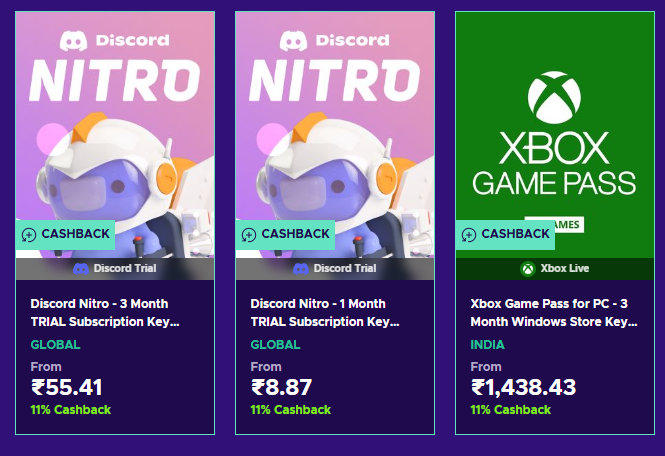
Task: Click the small Discord Trial icon on second card
Action: pos(301,269)
